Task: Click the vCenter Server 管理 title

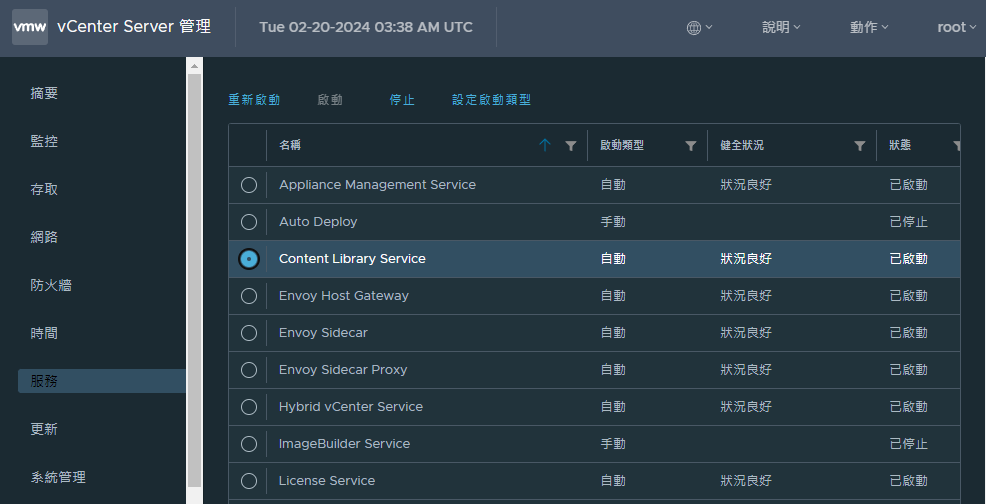Action: pyautogui.click(x=134, y=27)
